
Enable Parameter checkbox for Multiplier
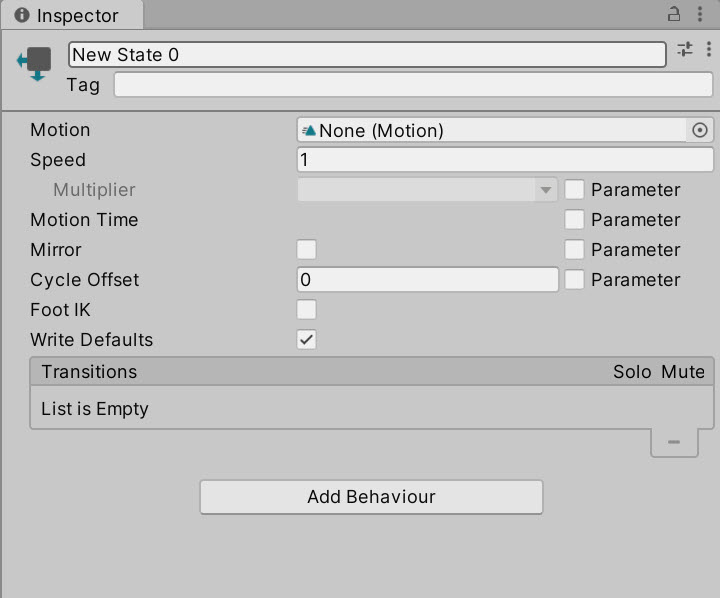pos(574,190)
